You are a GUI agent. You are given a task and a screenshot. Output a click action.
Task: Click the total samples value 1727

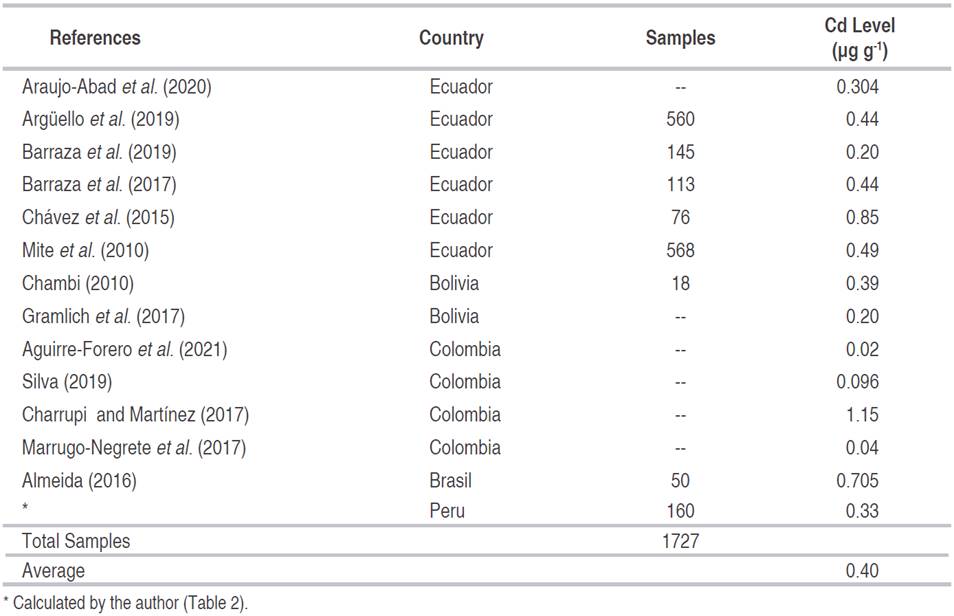[680, 541]
